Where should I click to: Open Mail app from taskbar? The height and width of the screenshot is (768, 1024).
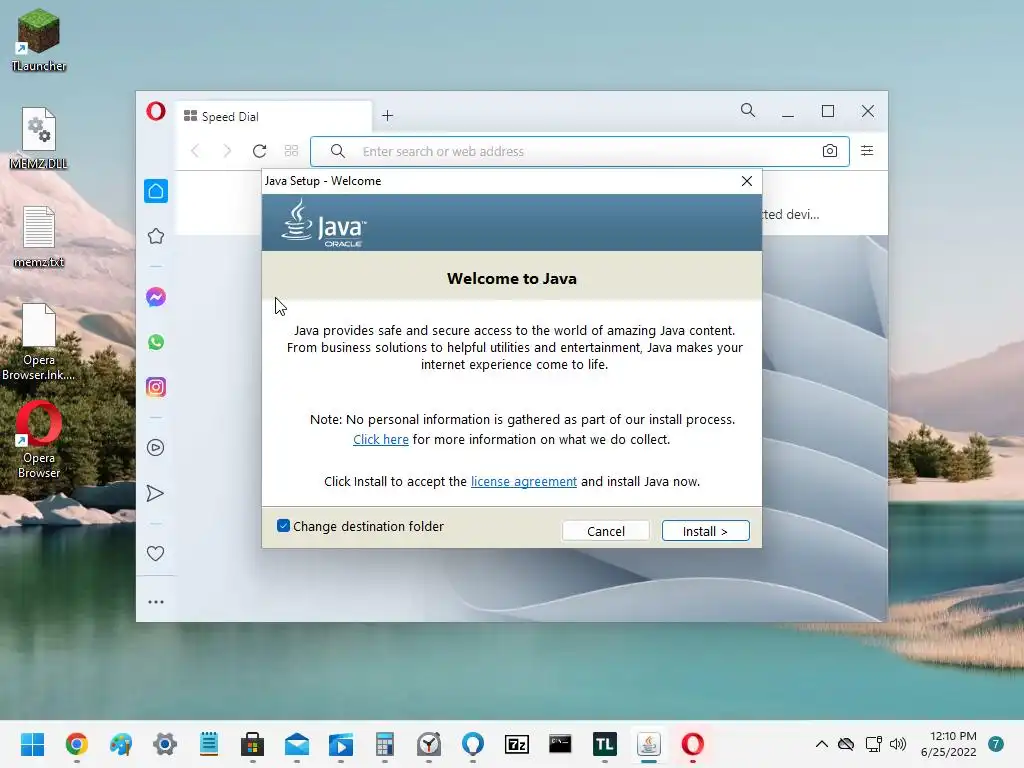pyautogui.click(x=296, y=744)
